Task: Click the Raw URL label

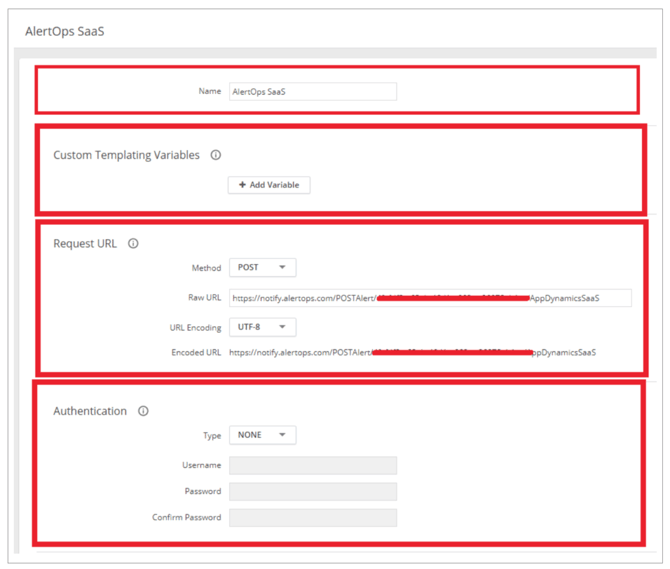Action: (x=205, y=297)
